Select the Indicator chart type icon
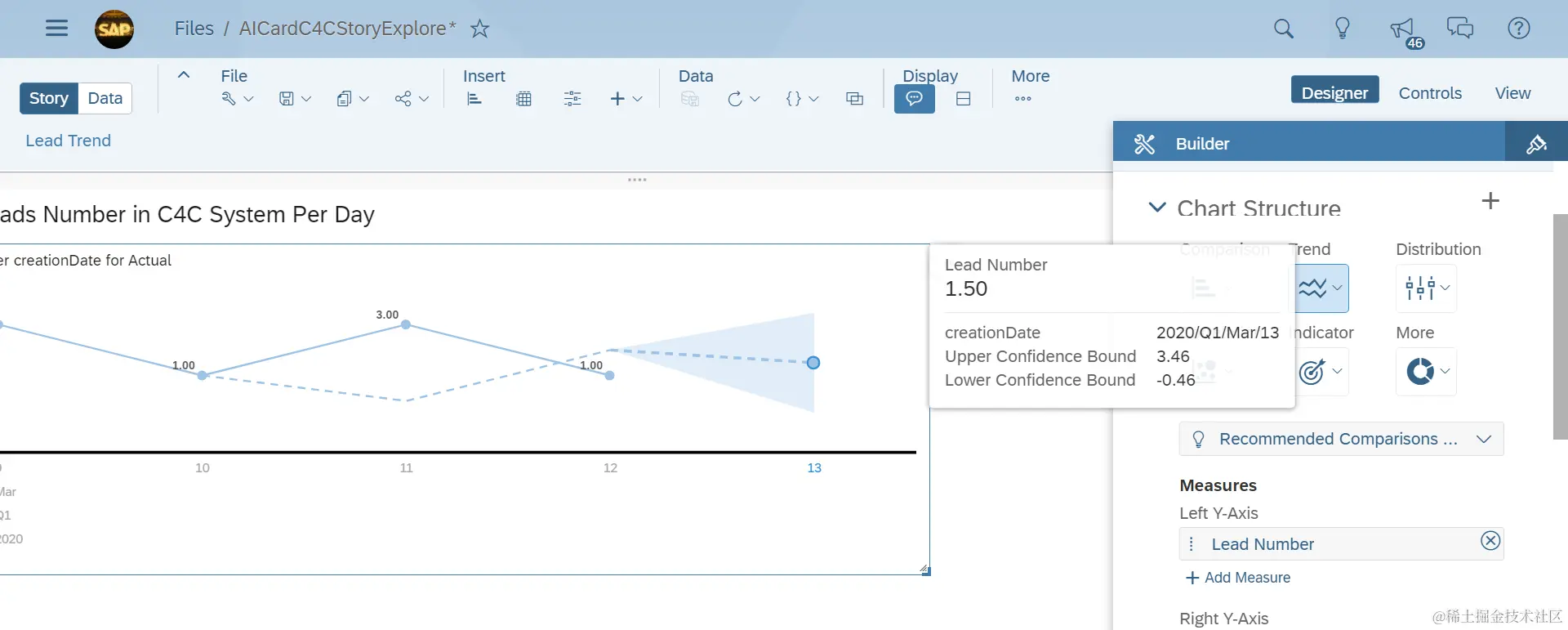The image size is (1568, 630). click(x=1312, y=372)
